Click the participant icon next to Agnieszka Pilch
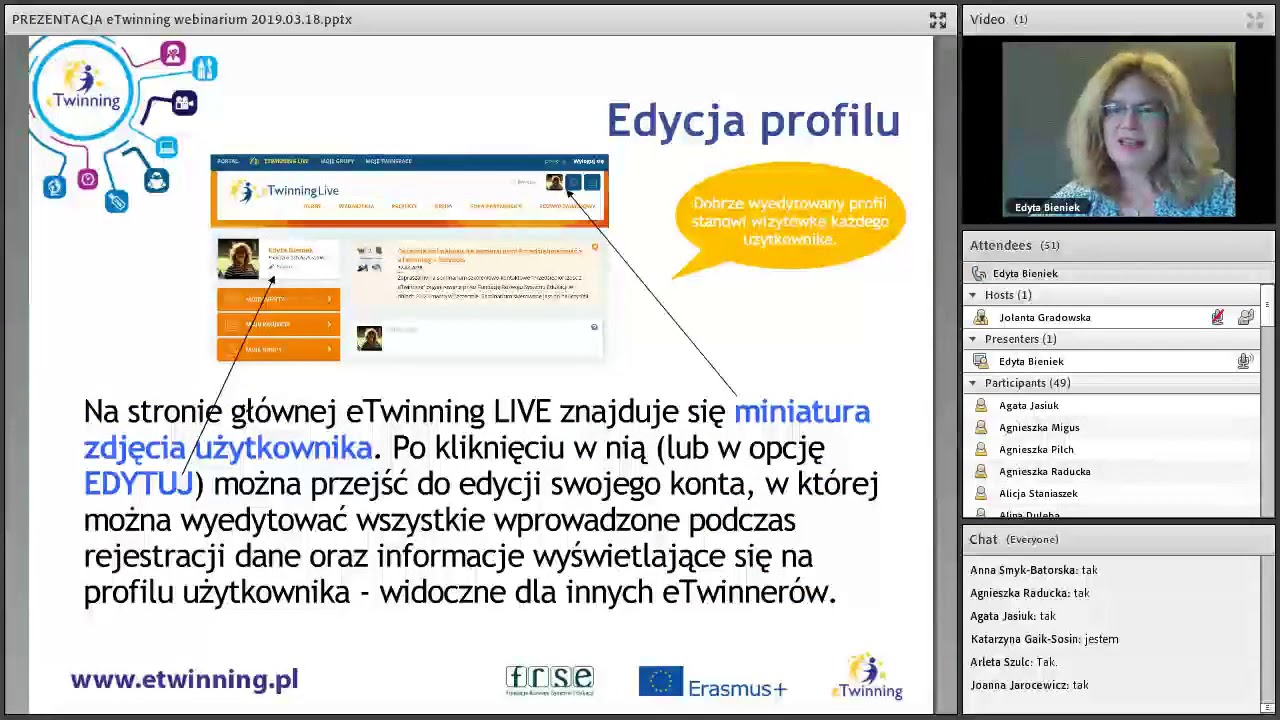The height and width of the screenshot is (720, 1280). click(981, 449)
